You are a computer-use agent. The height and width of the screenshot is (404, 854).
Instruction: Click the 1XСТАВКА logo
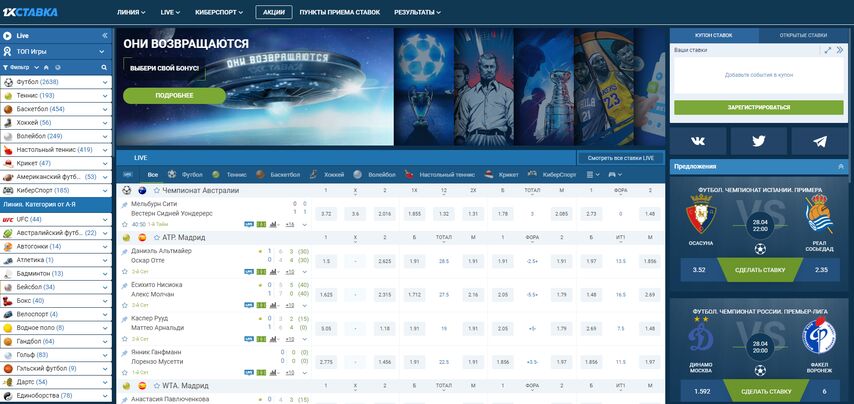click(x=30, y=12)
